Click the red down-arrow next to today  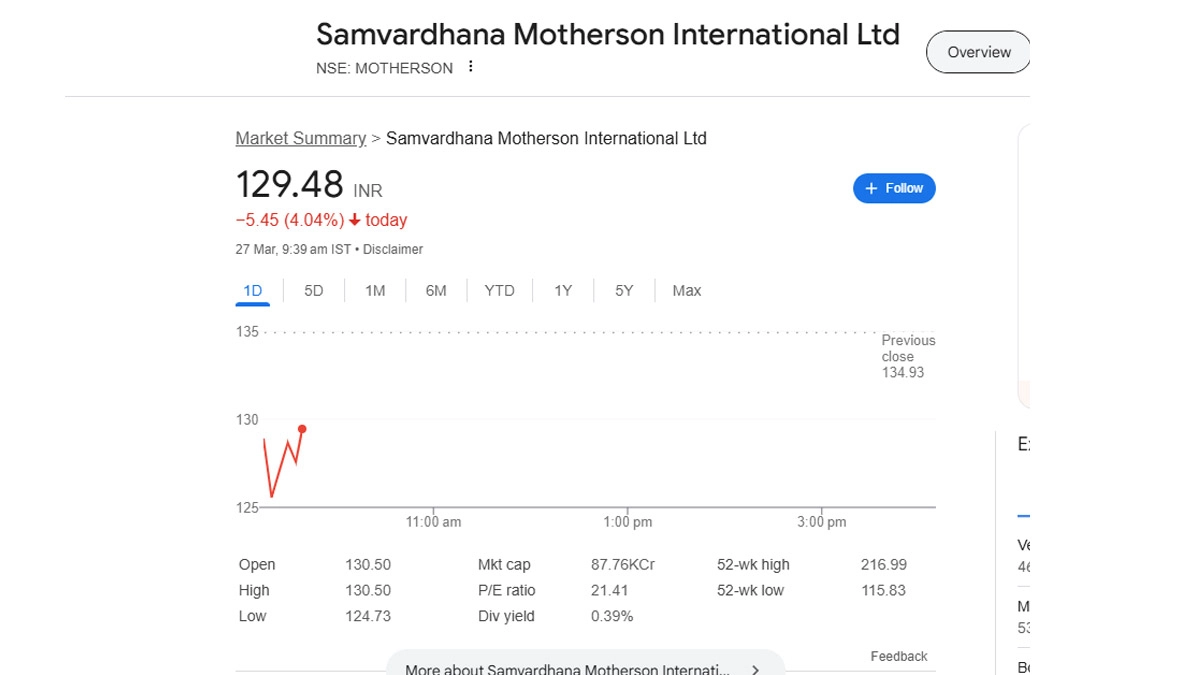pos(355,220)
